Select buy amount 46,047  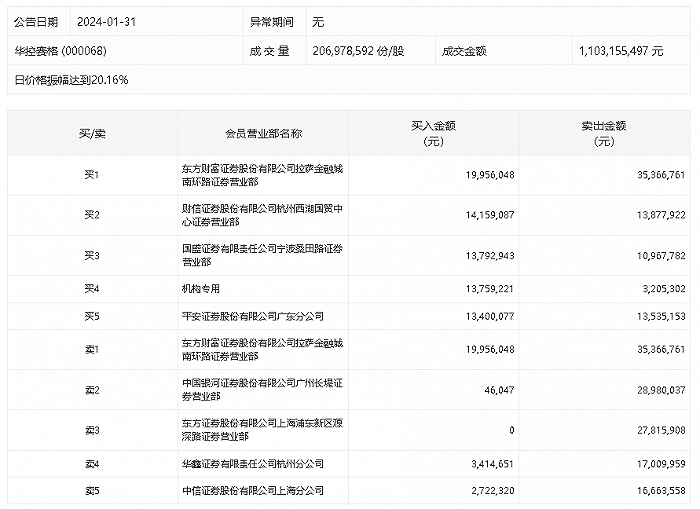coord(499,390)
